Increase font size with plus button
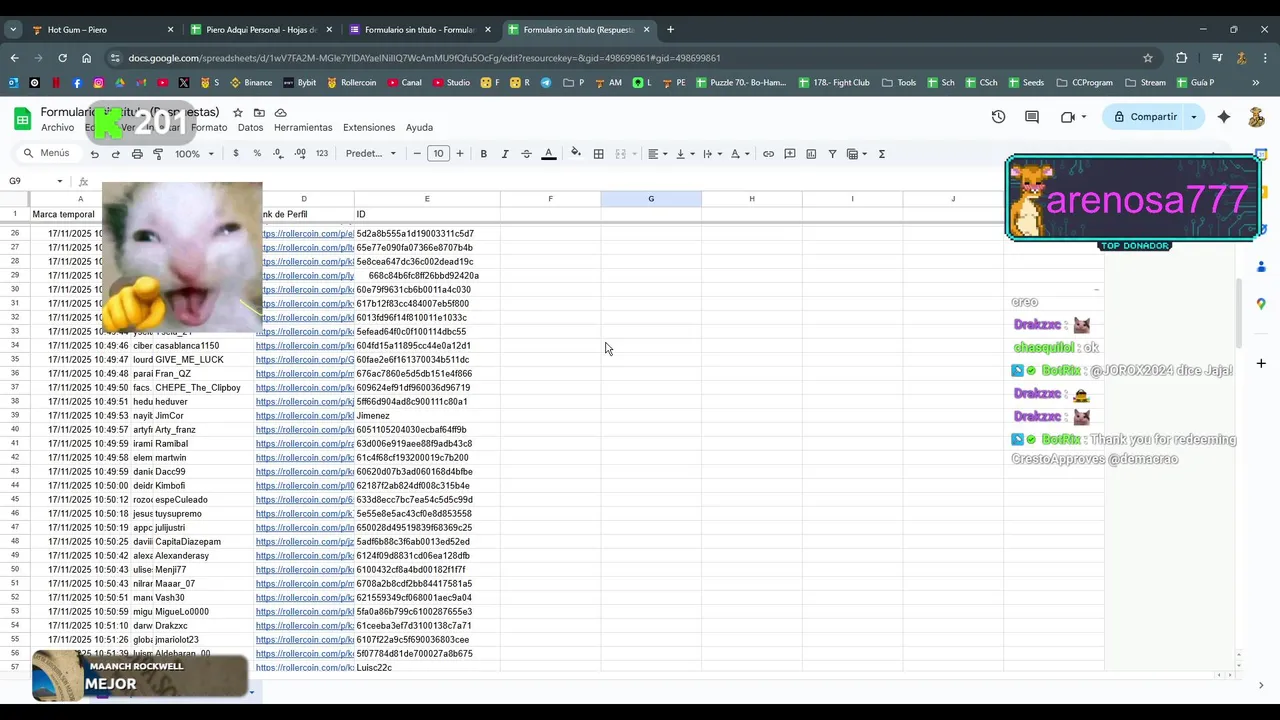 click(x=460, y=154)
